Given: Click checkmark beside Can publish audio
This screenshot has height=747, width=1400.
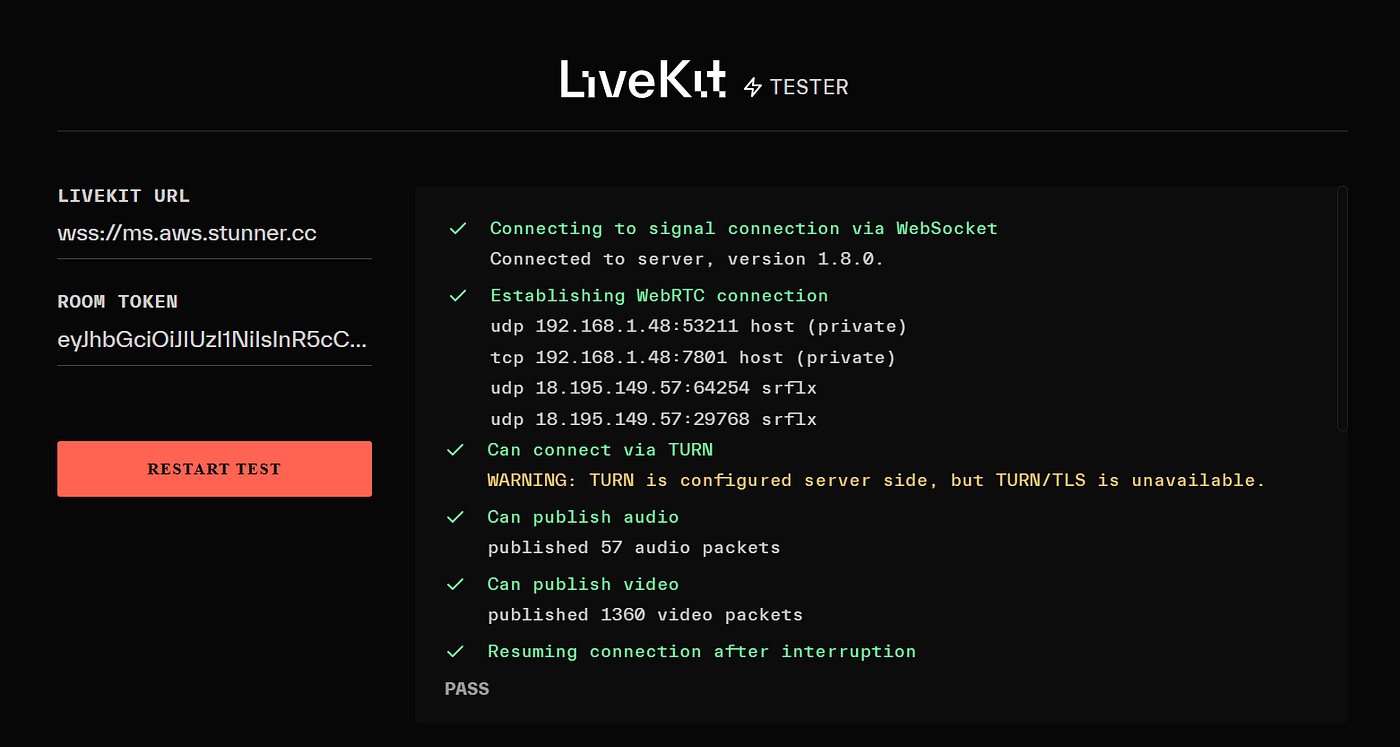Looking at the screenshot, I should pyautogui.click(x=455, y=517).
